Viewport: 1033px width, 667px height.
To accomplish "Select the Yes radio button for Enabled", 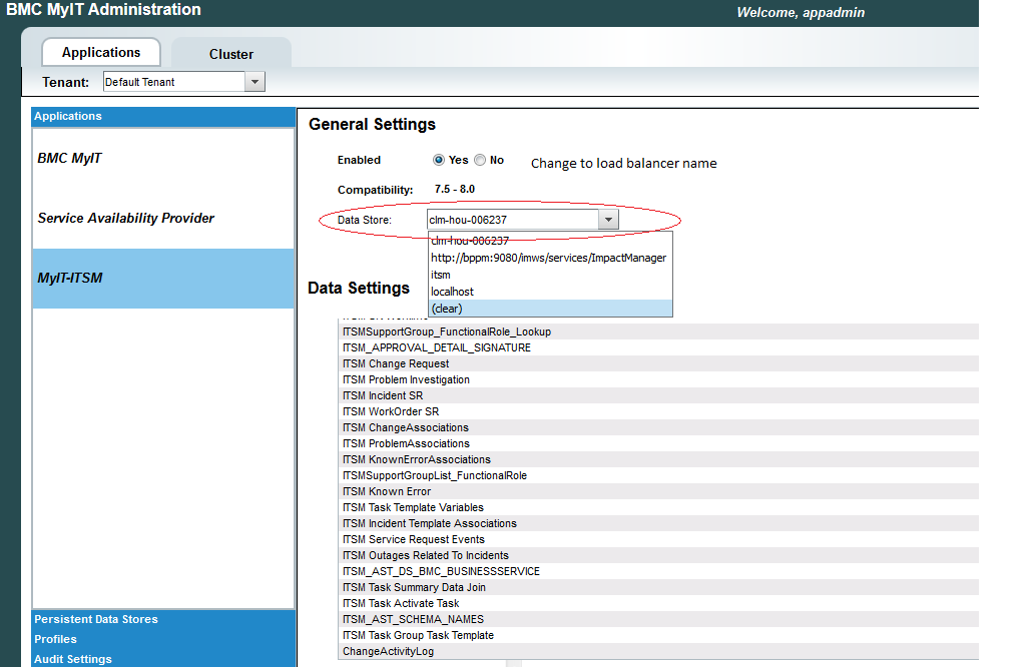I will [439, 160].
